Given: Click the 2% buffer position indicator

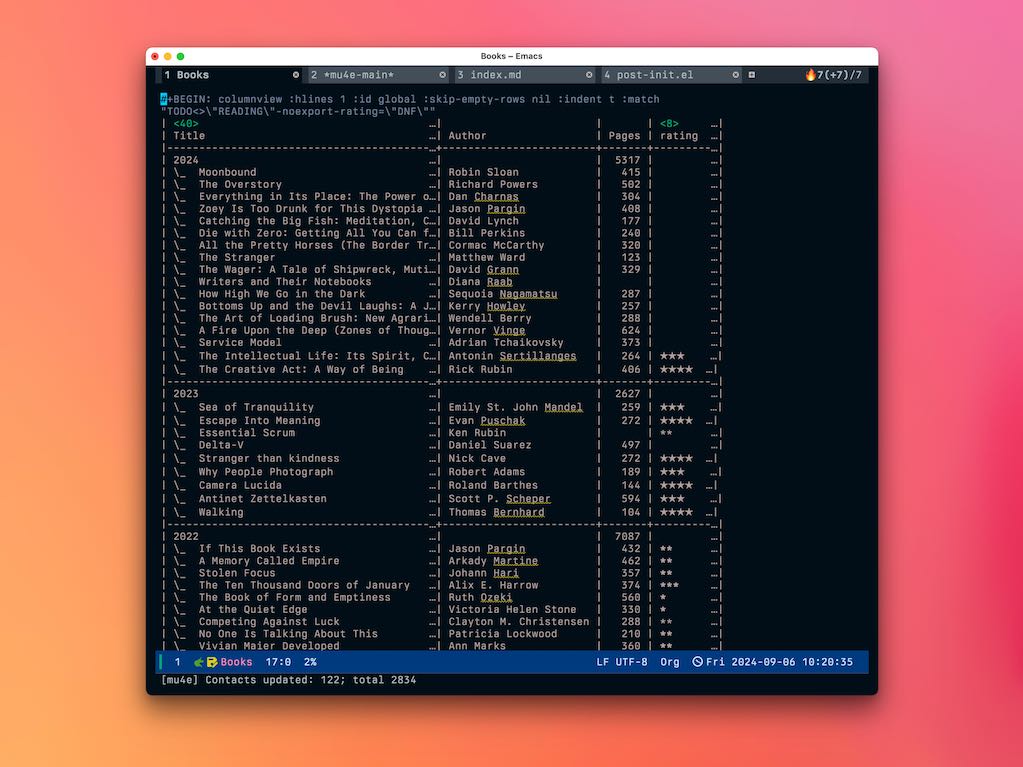Looking at the screenshot, I should pos(310,662).
